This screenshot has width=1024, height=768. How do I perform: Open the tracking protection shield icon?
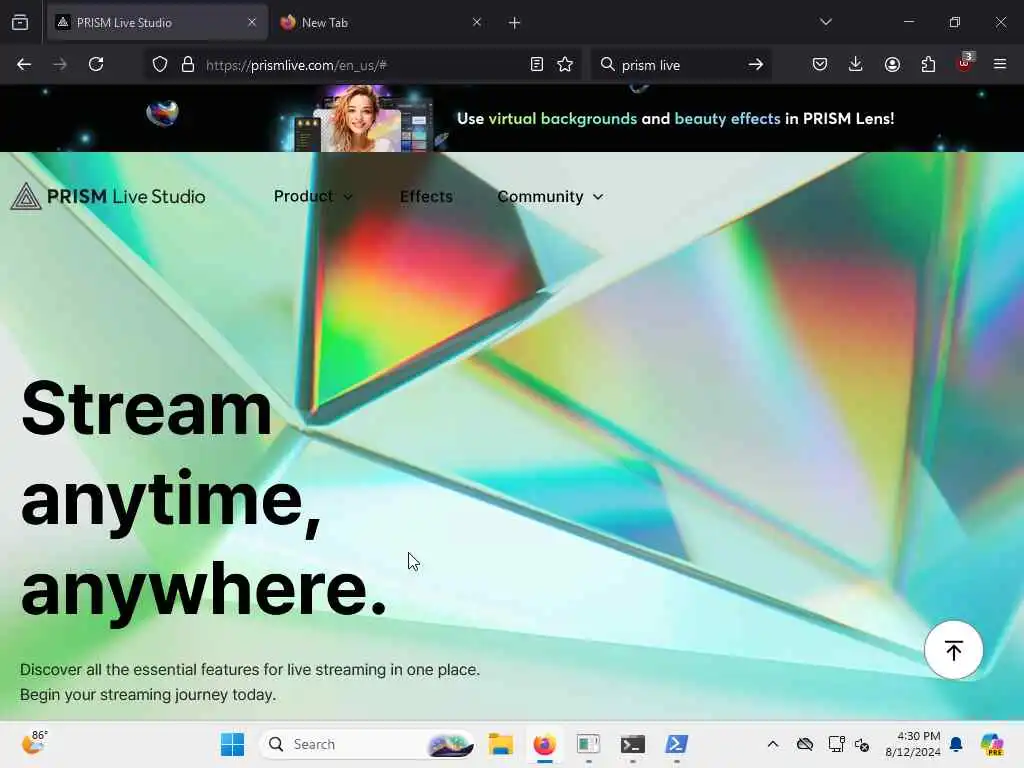point(160,64)
